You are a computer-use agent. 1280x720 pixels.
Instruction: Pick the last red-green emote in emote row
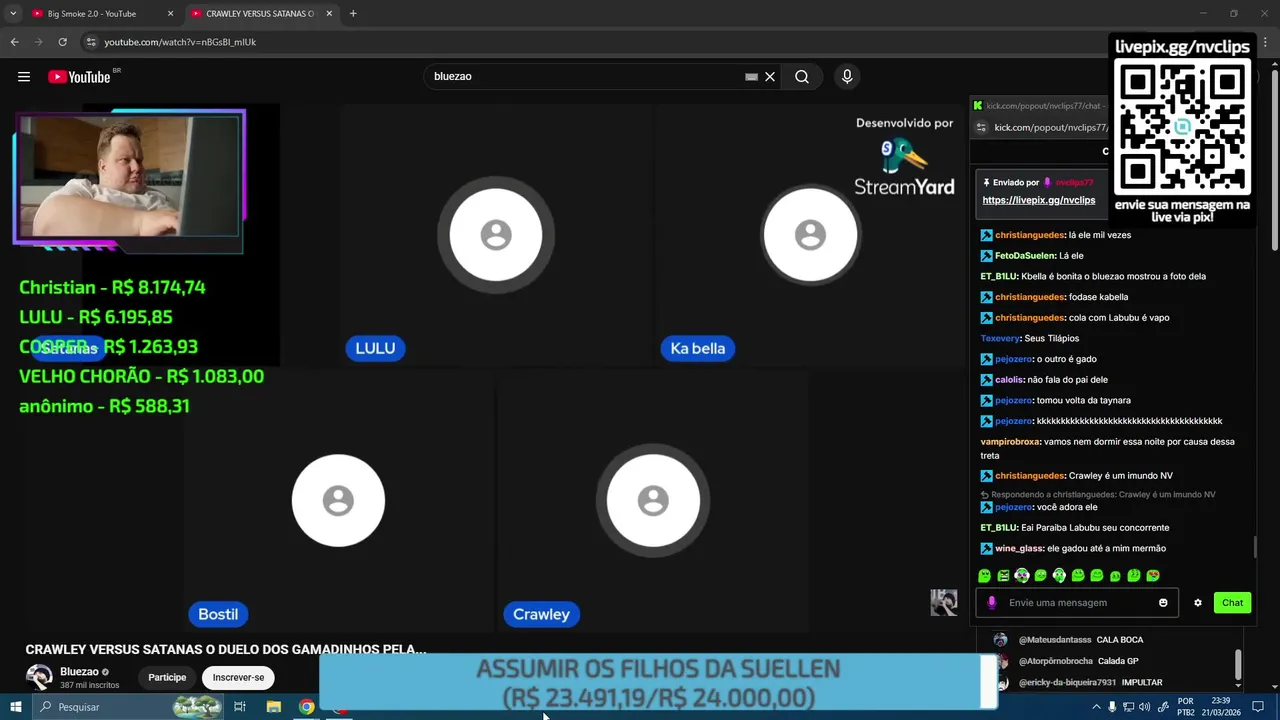[x=1153, y=575]
